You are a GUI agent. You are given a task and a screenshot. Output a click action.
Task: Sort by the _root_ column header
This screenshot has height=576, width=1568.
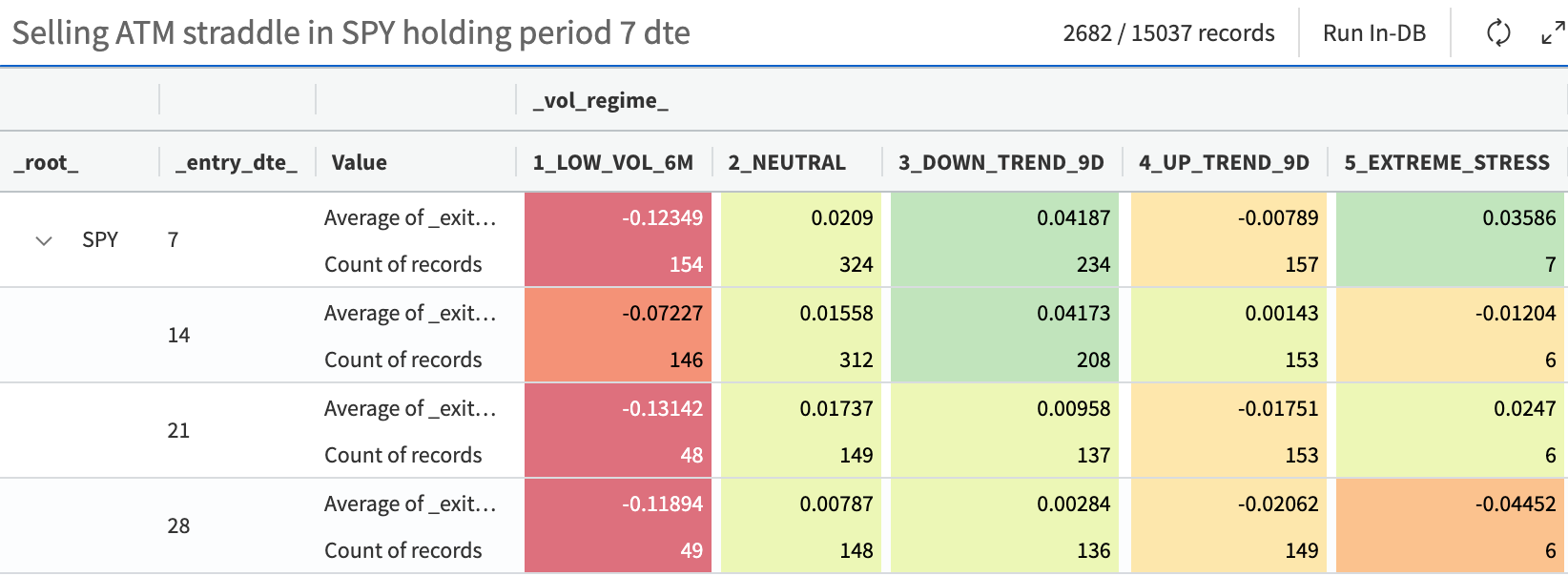click(x=47, y=162)
